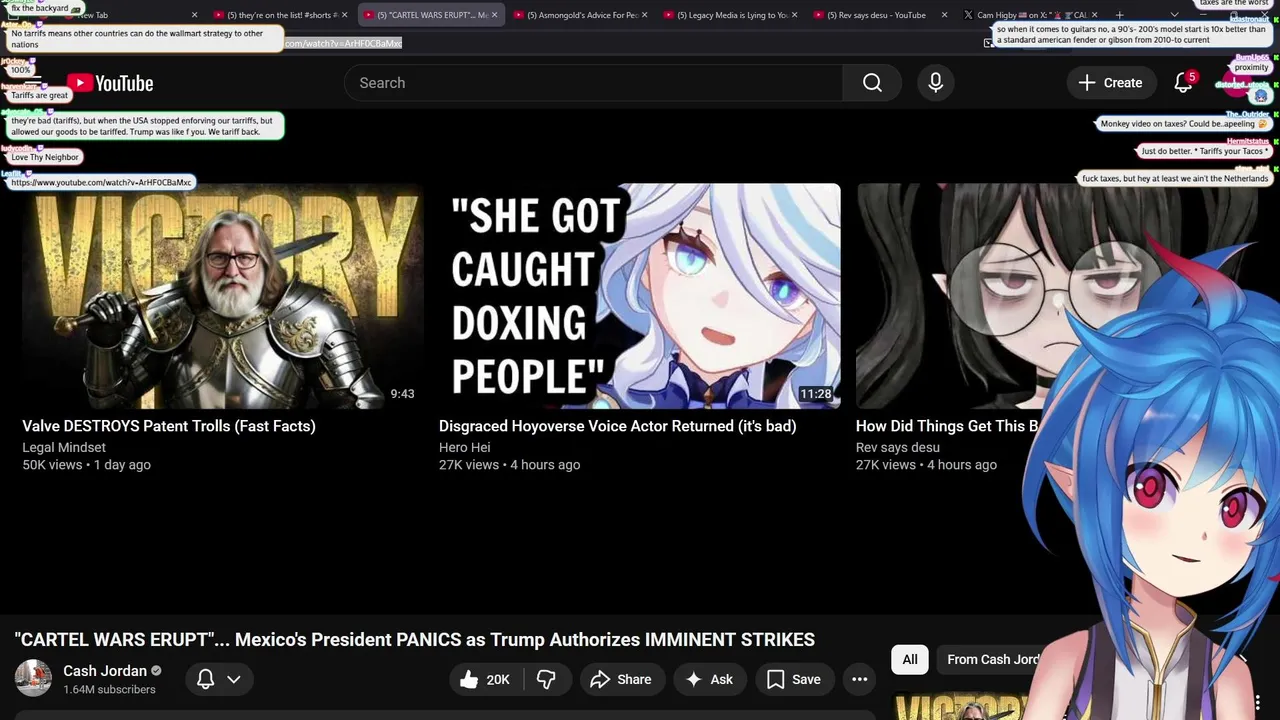Activate voice search microphone
Screen dimensions: 1280x720
click(x=935, y=83)
